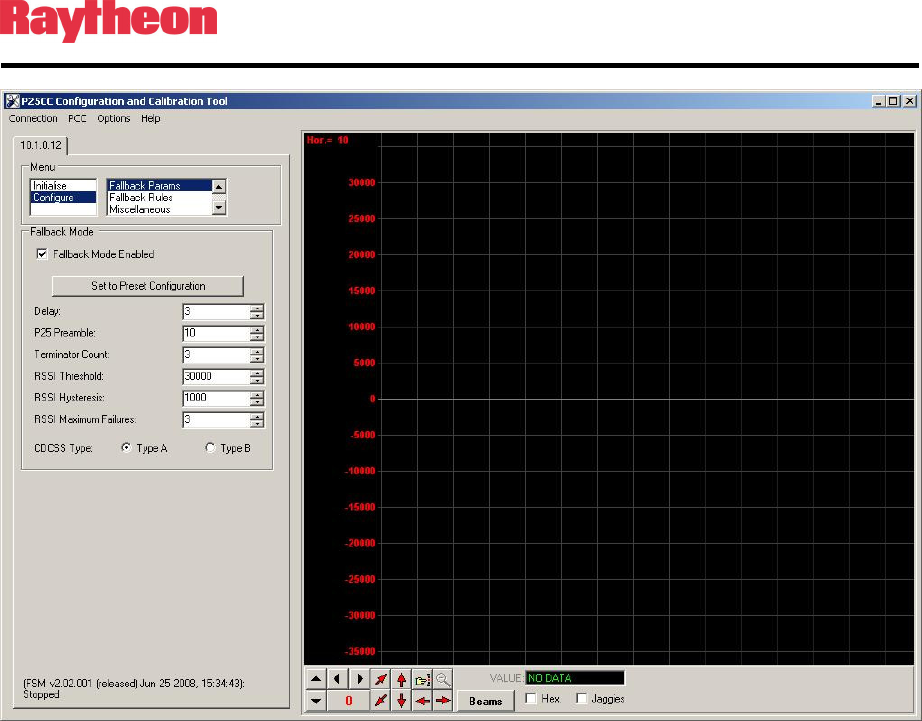Screen dimensions: 922x721
Task: Click the P25 Preamble input field
Action: click(215, 333)
